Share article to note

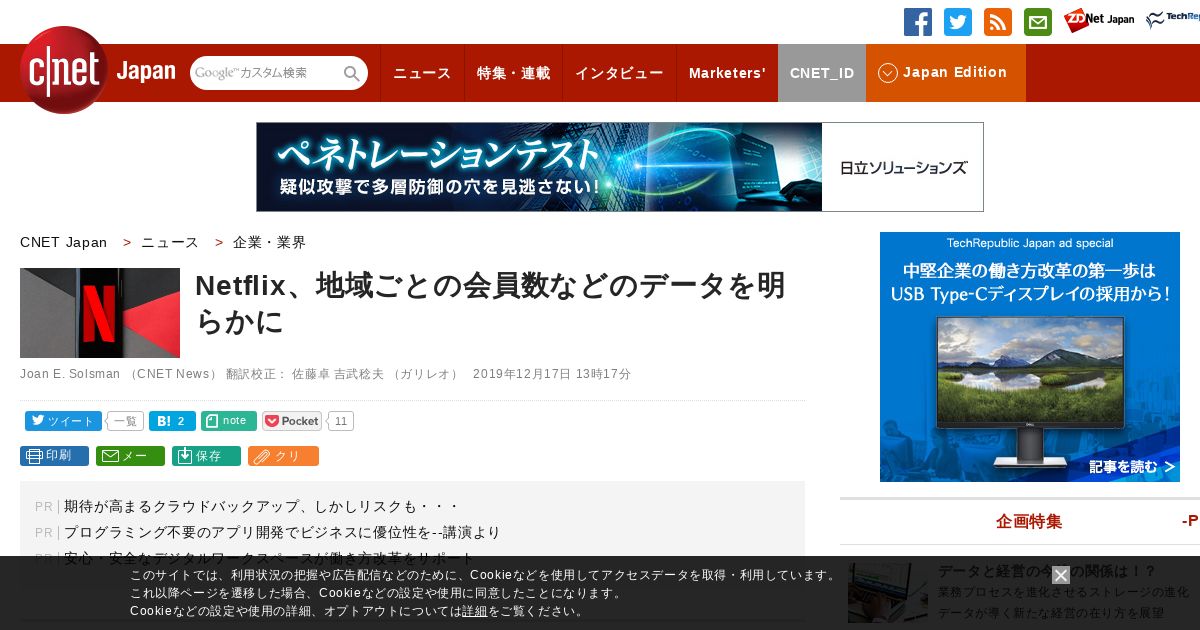coord(229,421)
